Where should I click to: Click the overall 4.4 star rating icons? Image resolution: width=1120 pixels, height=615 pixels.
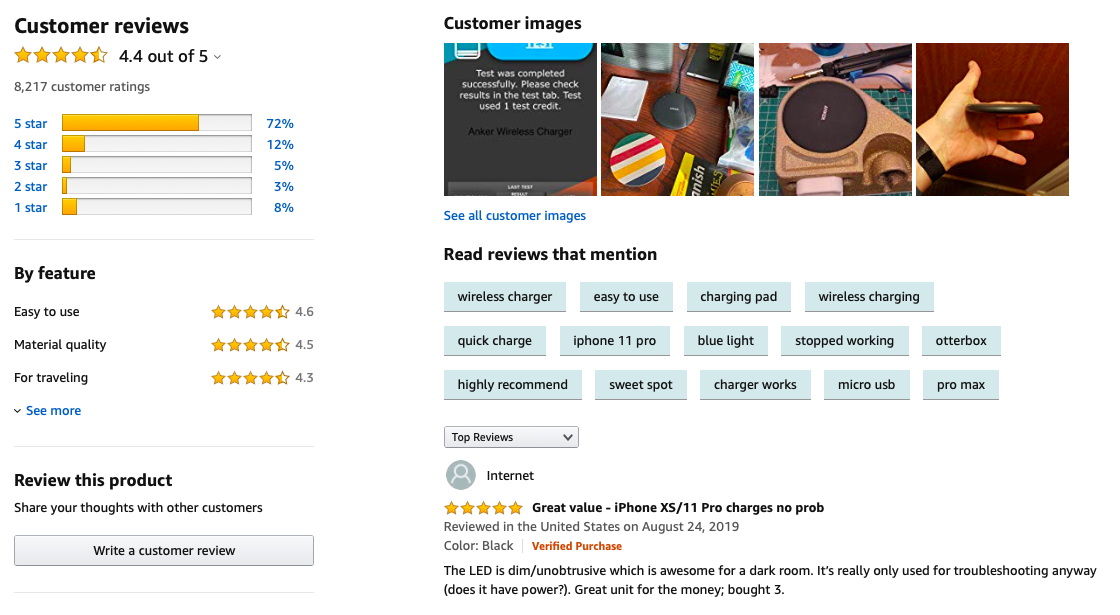(60, 56)
